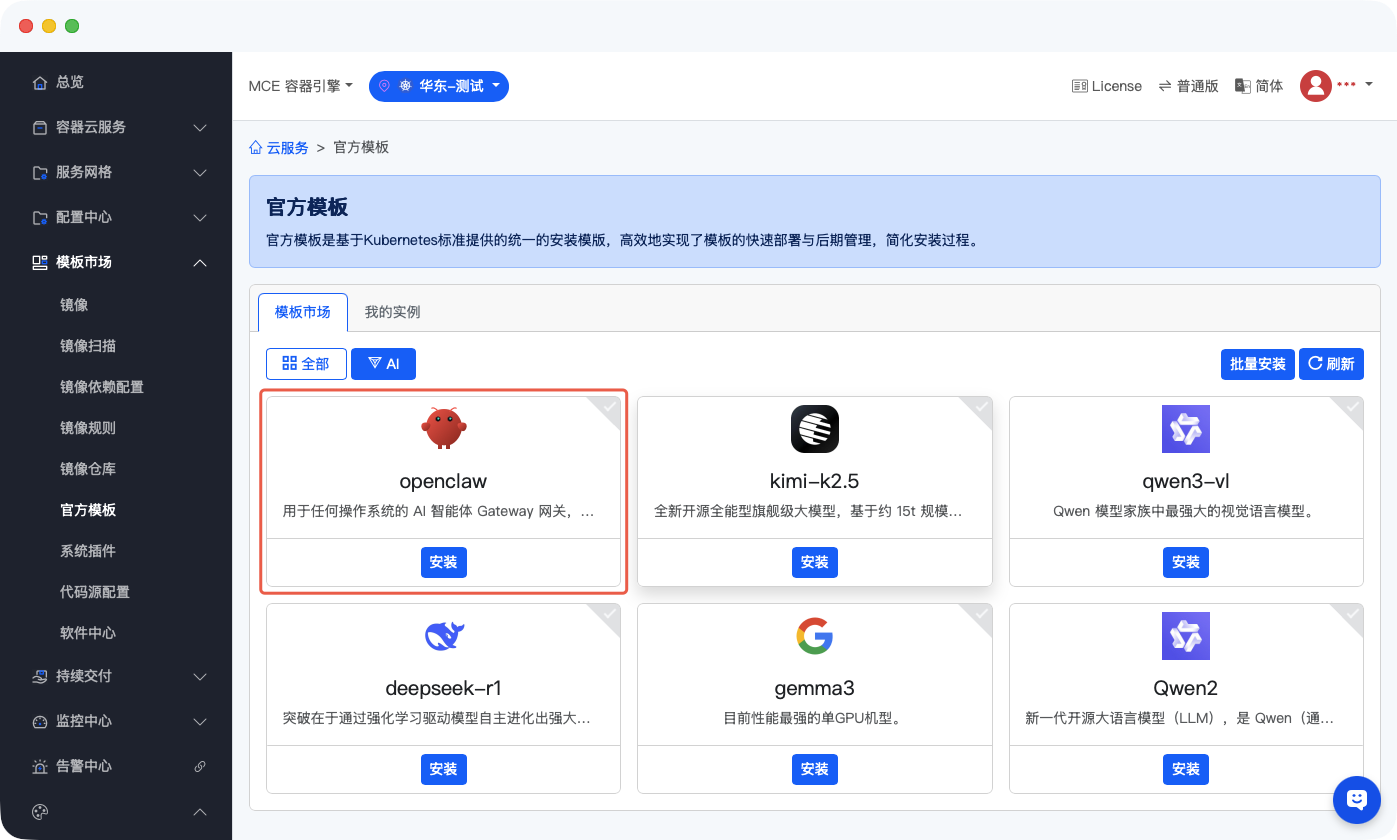The image size is (1397, 840).
Task: Check the gemma3 card corner checkmark
Action: click(x=982, y=614)
